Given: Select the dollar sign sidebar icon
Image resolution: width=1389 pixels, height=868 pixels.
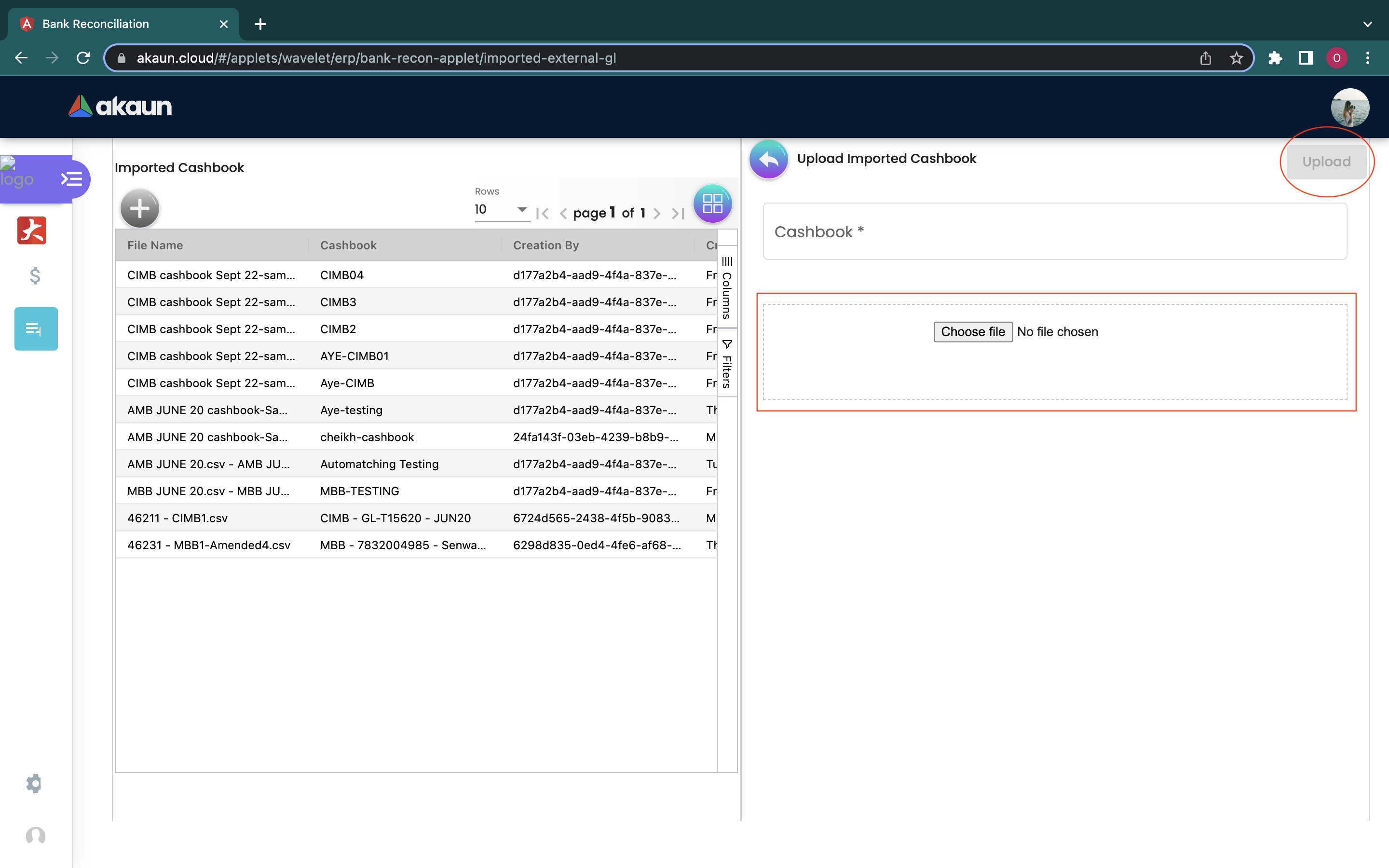Looking at the screenshot, I should pyautogui.click(x=35, y=275).
